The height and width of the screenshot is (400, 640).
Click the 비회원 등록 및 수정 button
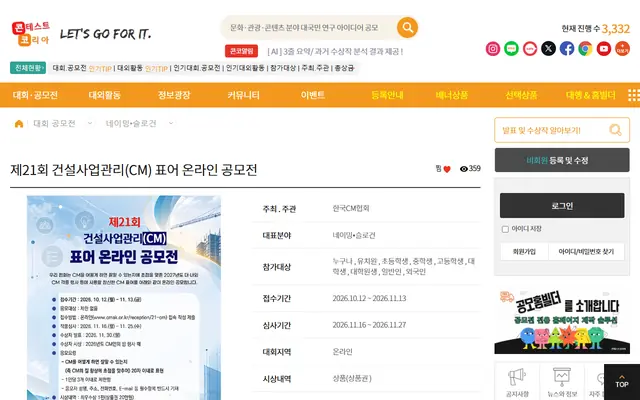(562, 160)
